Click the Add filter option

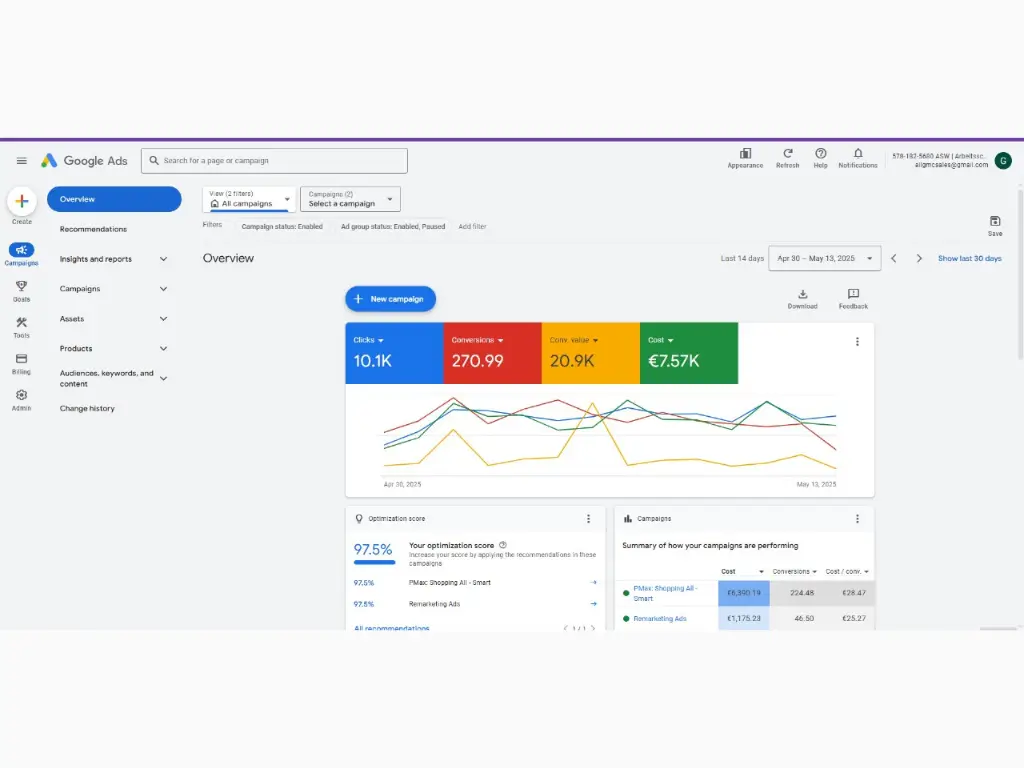(472, 227)
